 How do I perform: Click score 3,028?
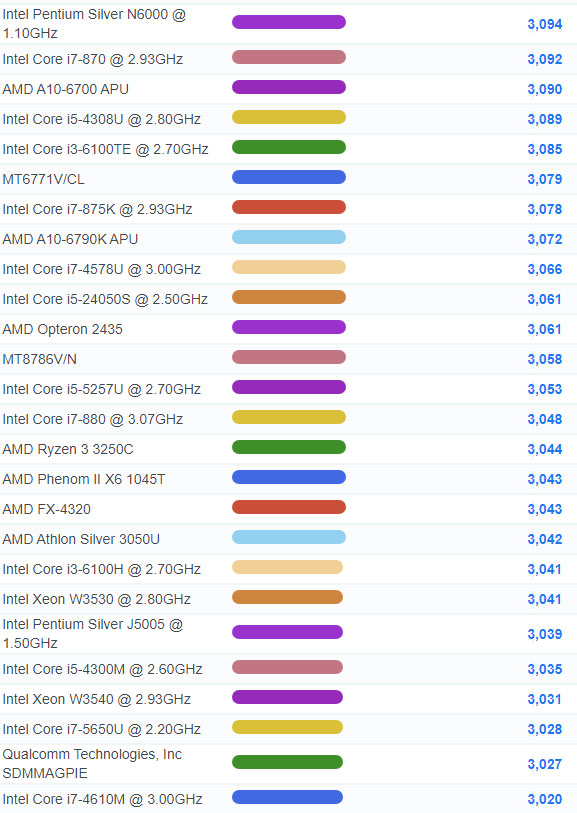click(545, 730)
